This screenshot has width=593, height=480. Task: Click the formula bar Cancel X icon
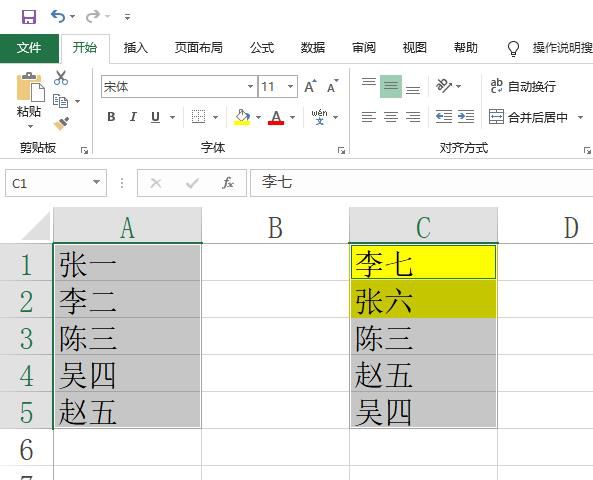[155, 183]
